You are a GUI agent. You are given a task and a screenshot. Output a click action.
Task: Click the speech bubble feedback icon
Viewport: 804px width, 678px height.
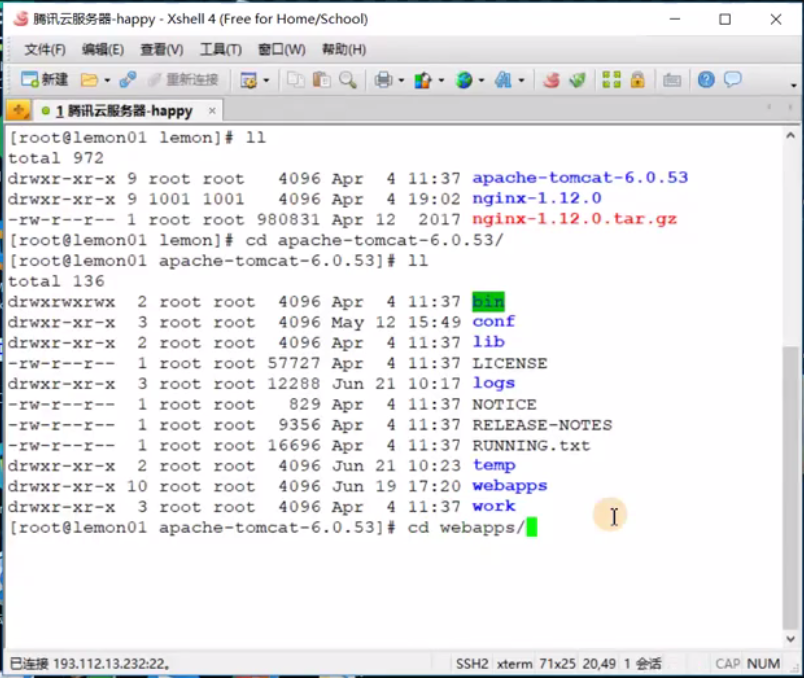pos(732,79)
